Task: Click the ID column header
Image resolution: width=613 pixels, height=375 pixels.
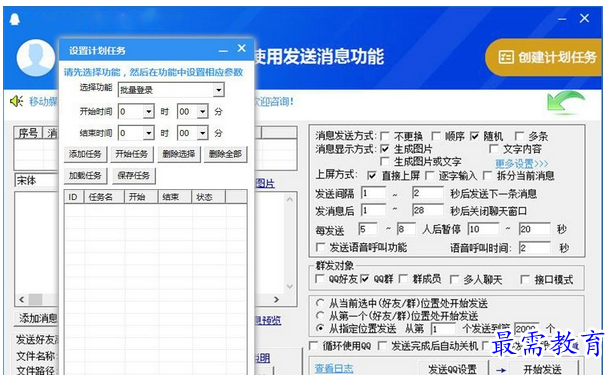Action: [x=74, y=197]
